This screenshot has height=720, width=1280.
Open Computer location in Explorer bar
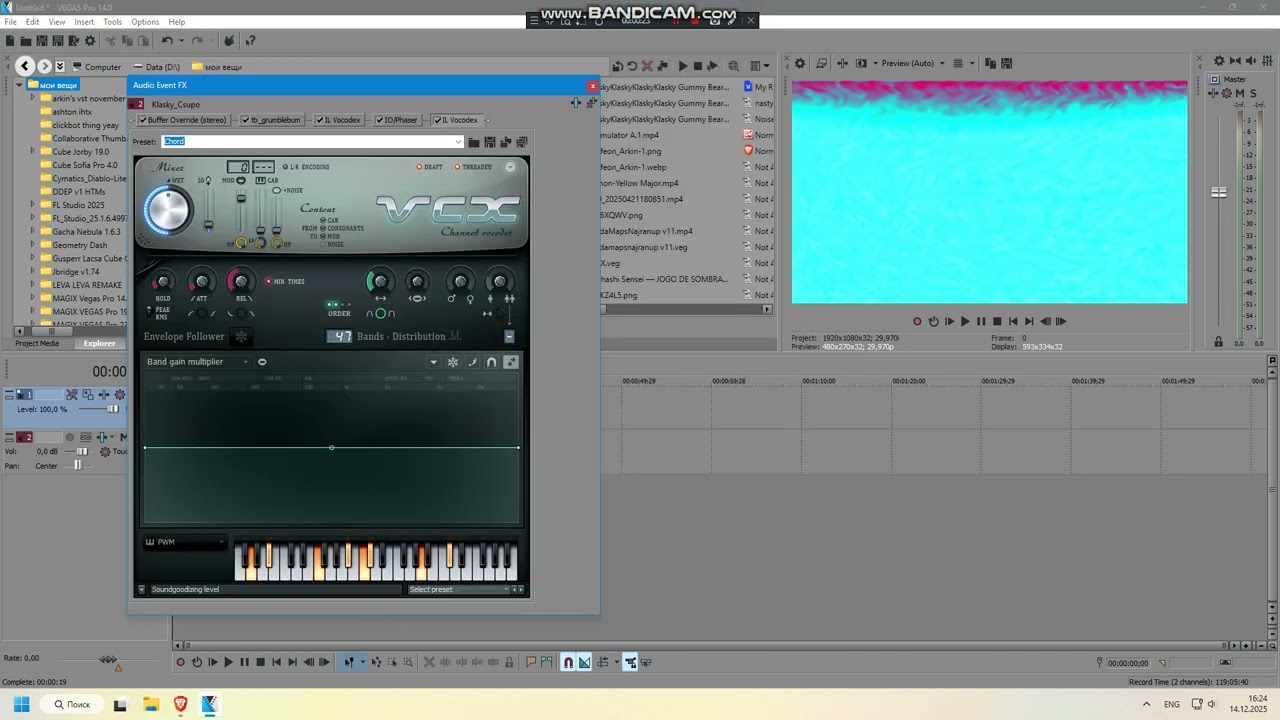tap(96, 67)
